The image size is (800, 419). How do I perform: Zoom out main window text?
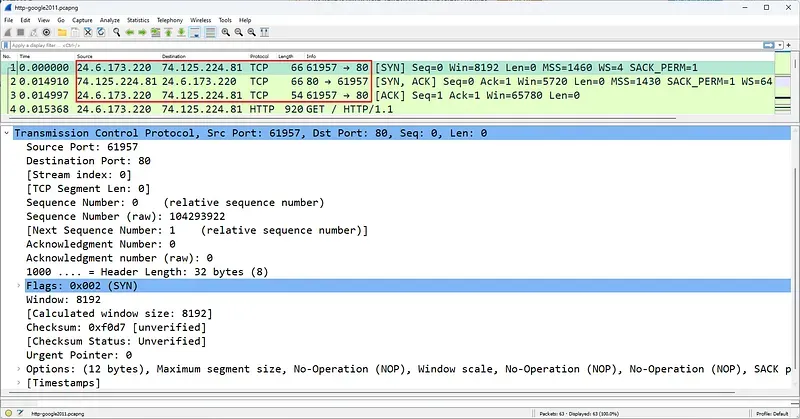pyautogui.click(x=238, y=32)
